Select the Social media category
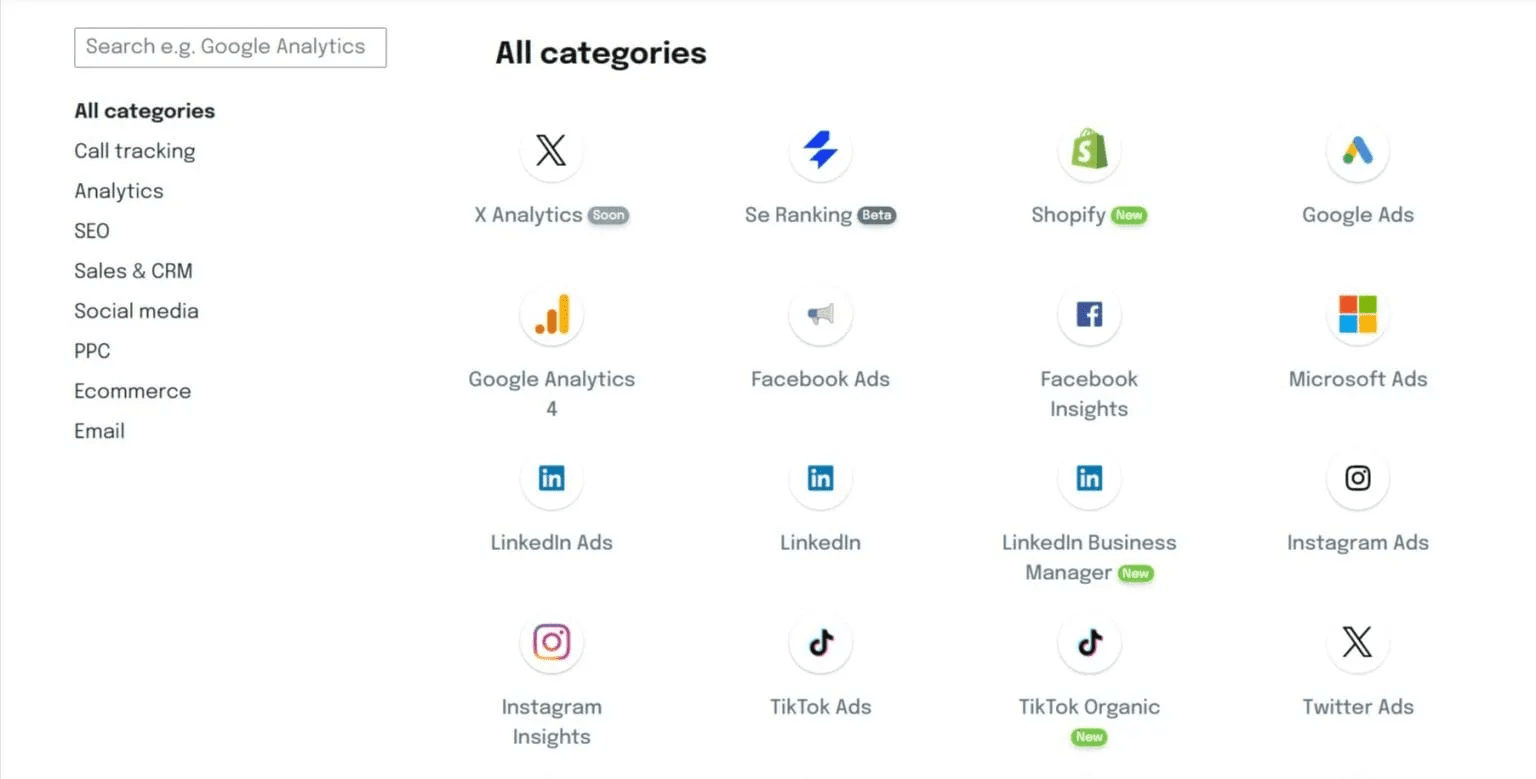 [136, 311]
